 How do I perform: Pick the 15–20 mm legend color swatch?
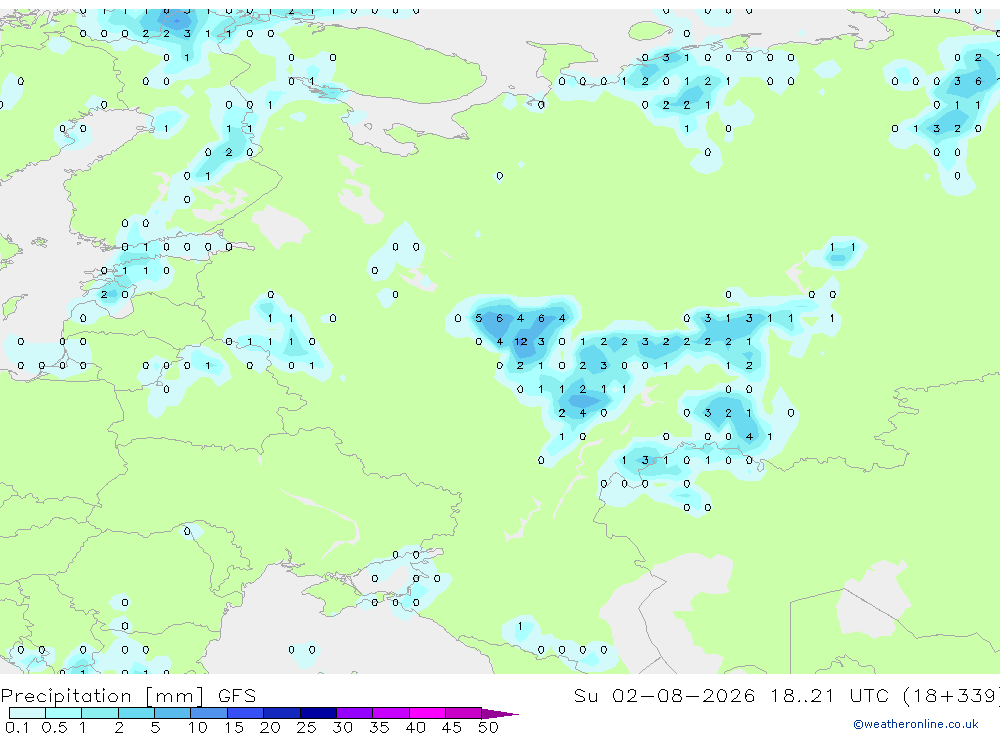(246, 713)
